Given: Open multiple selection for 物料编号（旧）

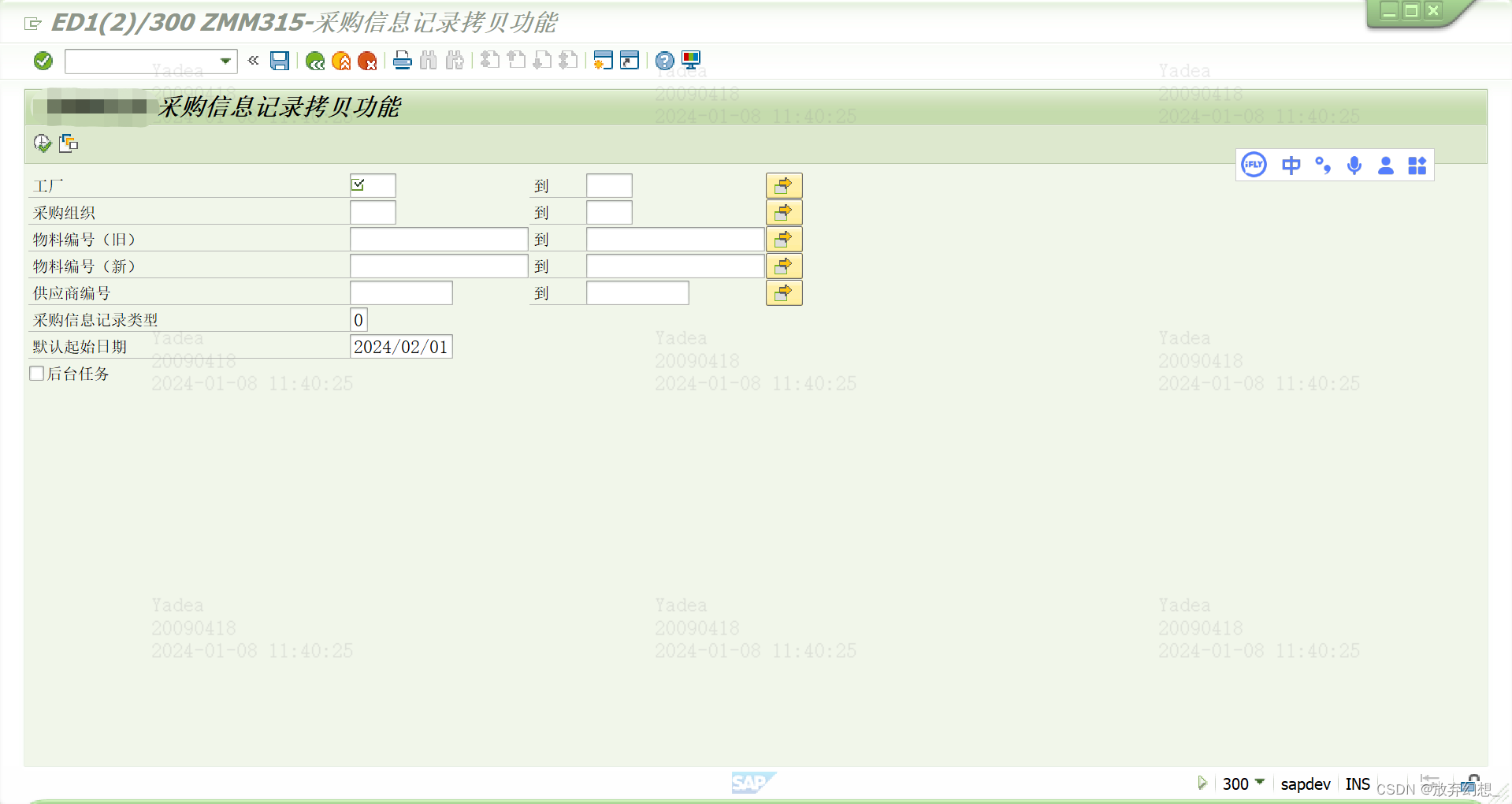Looking at the screenshot, I should 784,239.
